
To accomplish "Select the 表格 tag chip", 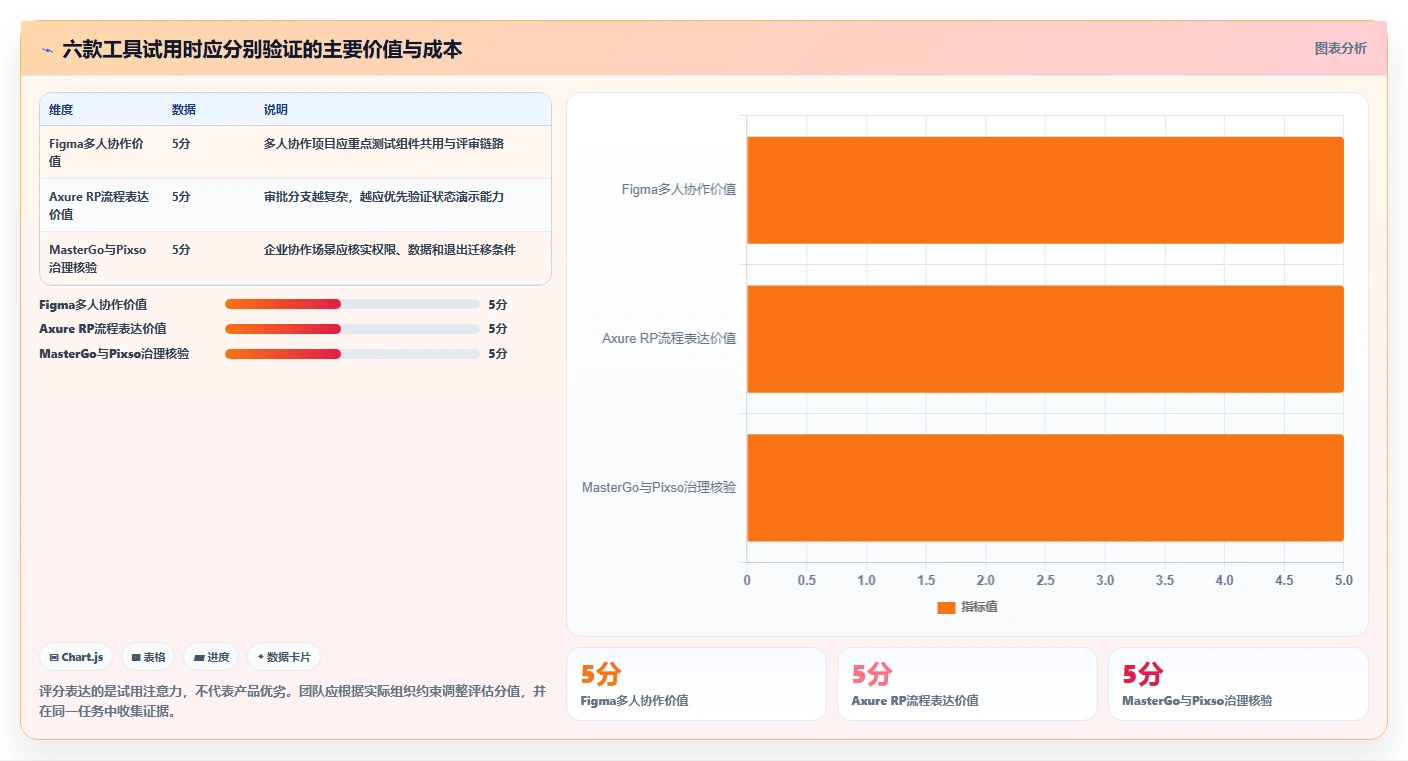I will click(x=148, y=657).
